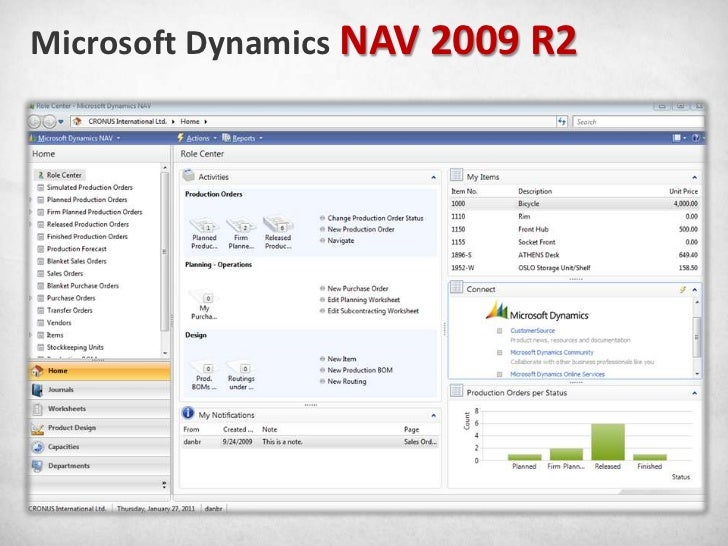The height and width of the screenshot is (546, 728).
Task: Open Simulated Production Orders list
Action: pos(90,188)
